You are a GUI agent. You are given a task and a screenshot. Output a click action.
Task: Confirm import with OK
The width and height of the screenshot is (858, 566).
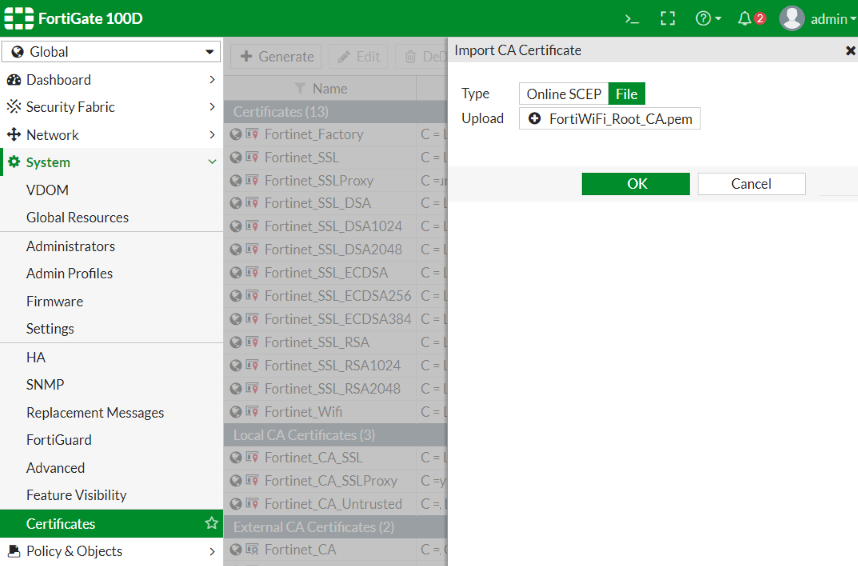tap(636, 184)
